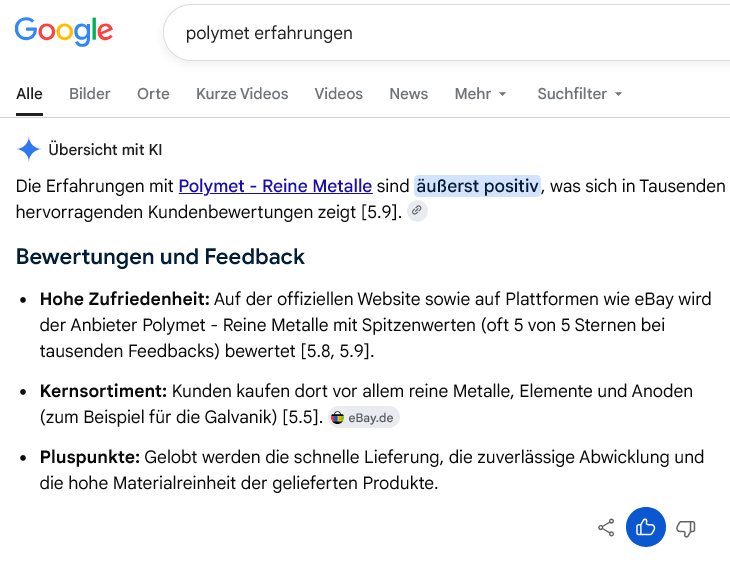Click the search field with polymet erfahrungen
Screen dimensions: 730x563
point(447,33)
